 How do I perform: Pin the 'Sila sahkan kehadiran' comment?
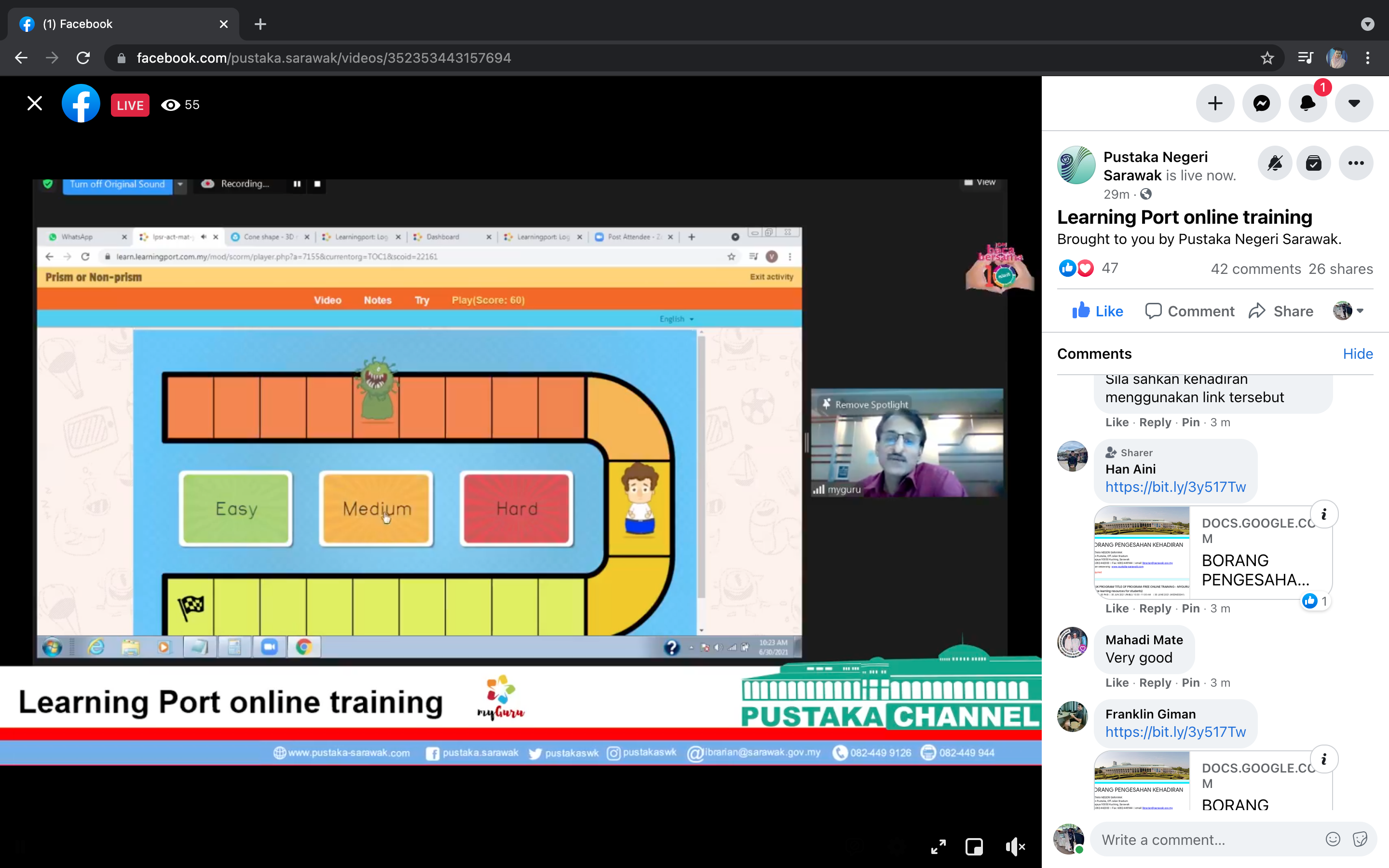click(1190, 422)
